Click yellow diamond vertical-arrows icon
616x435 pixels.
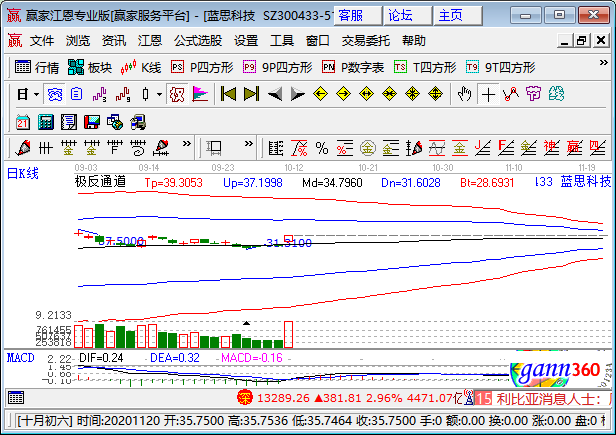coord(435,94)
